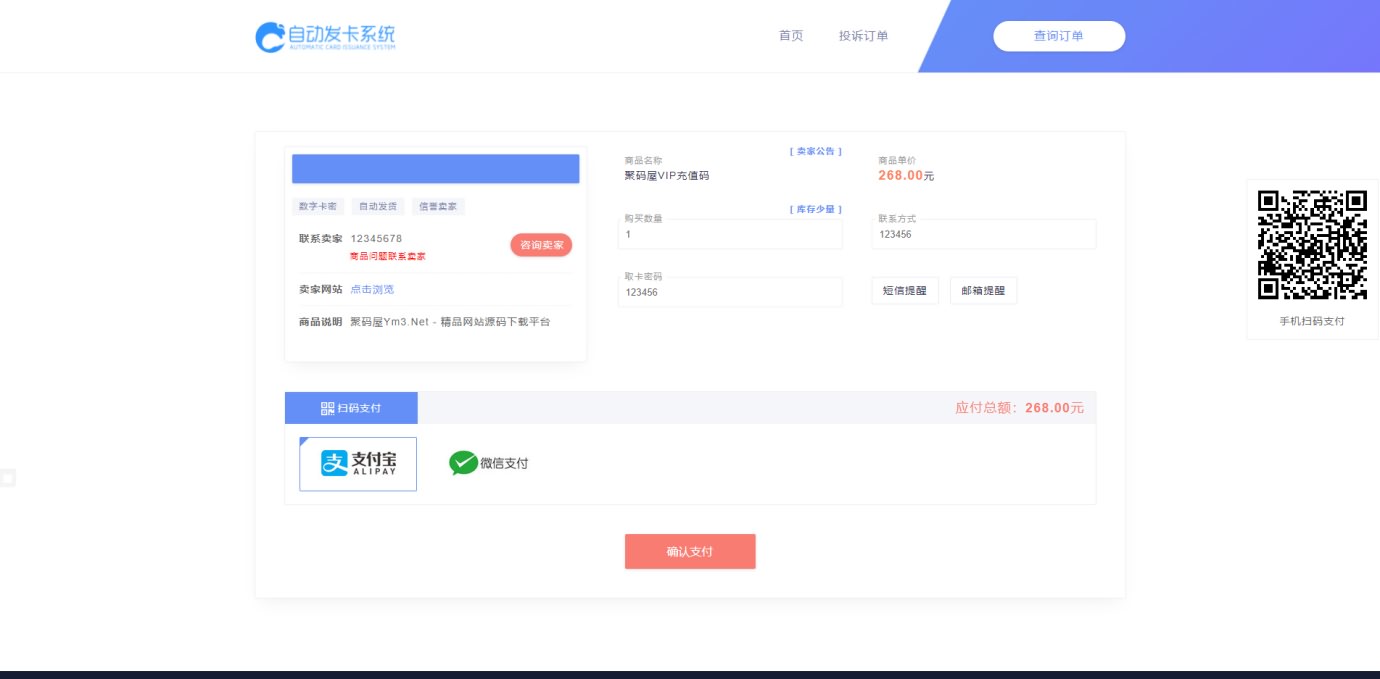This screenshot has height=679, width=1380.
Task: Click the 数字卡密 tag
Action: [318, 206]
